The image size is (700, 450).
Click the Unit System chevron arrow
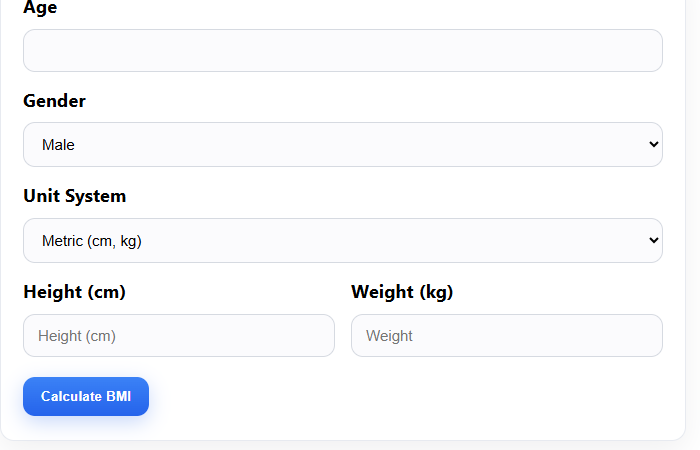654,241
